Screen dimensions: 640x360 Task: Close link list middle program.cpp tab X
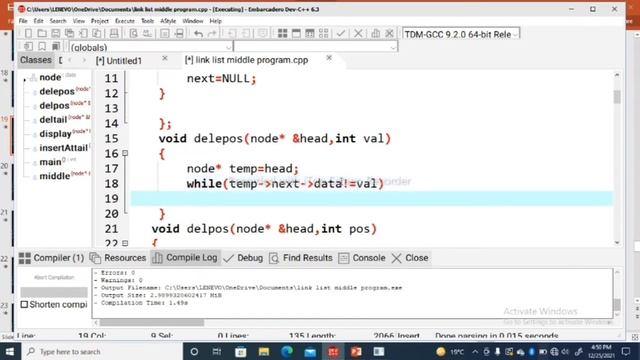click(x=329, y=58)
